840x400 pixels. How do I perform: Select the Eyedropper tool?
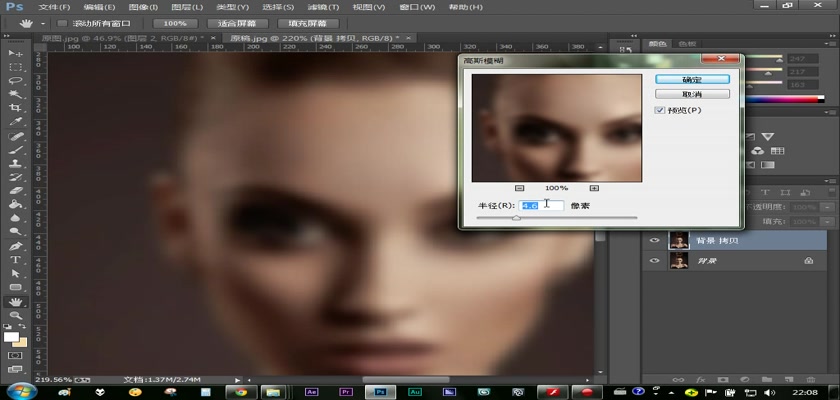coord(15,122)
